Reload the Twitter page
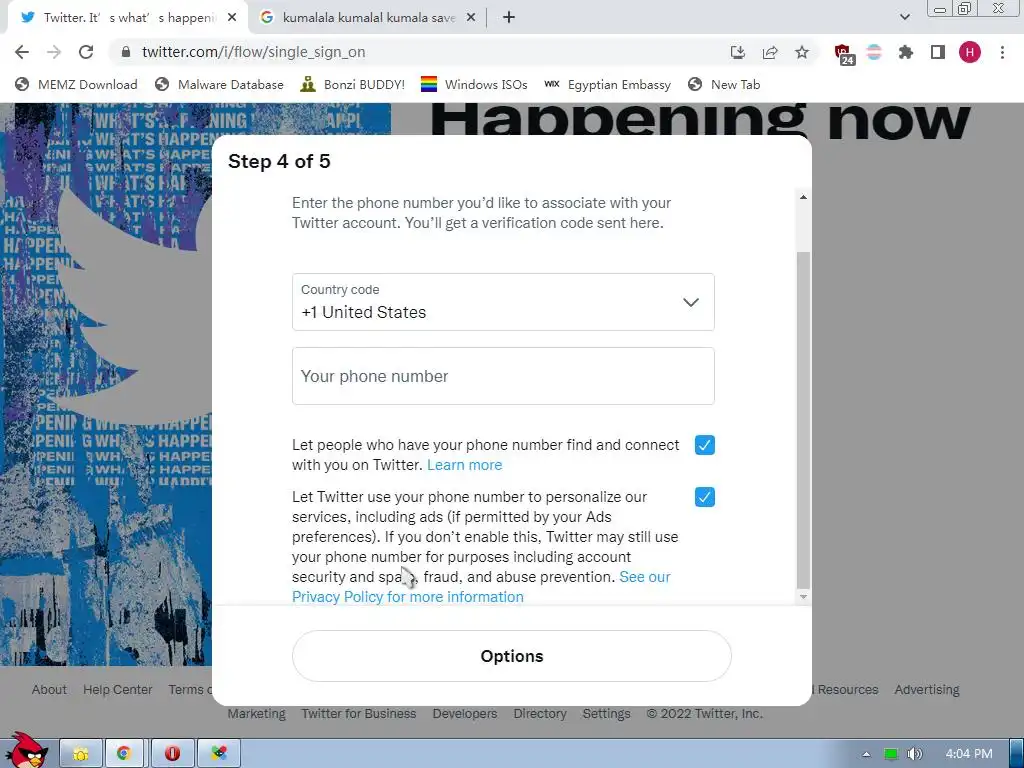The width and height of the screenshot is (1024, 768). pyautogui.click(x=86, y=52)
